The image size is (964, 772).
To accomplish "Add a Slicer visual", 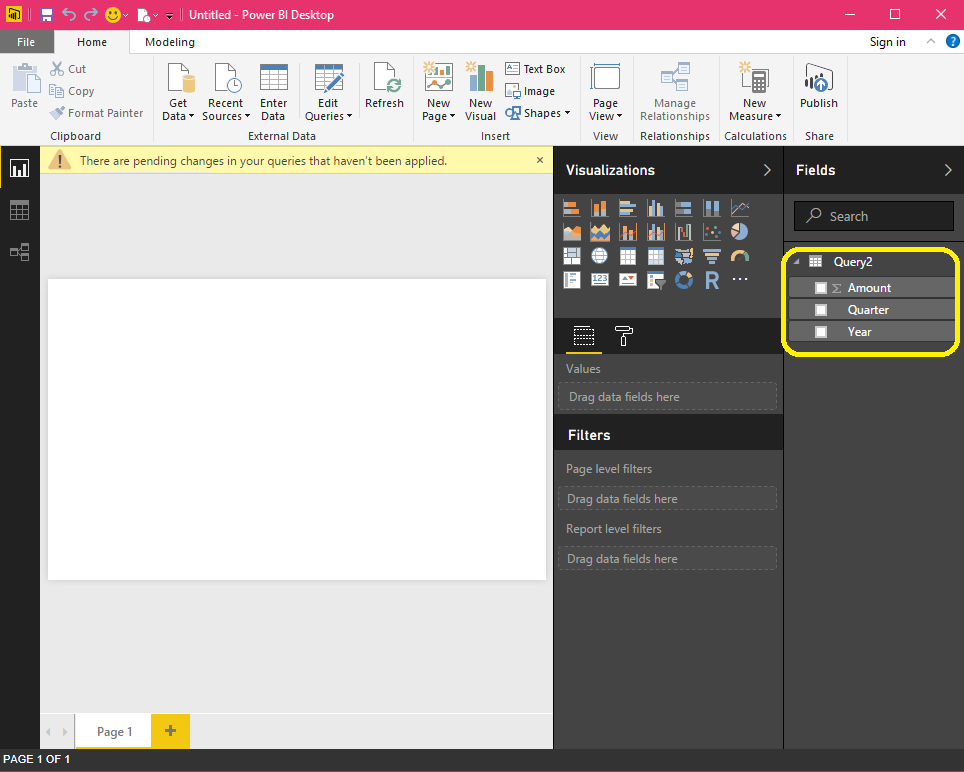I will pyautogui.click(x=656, y=280).
